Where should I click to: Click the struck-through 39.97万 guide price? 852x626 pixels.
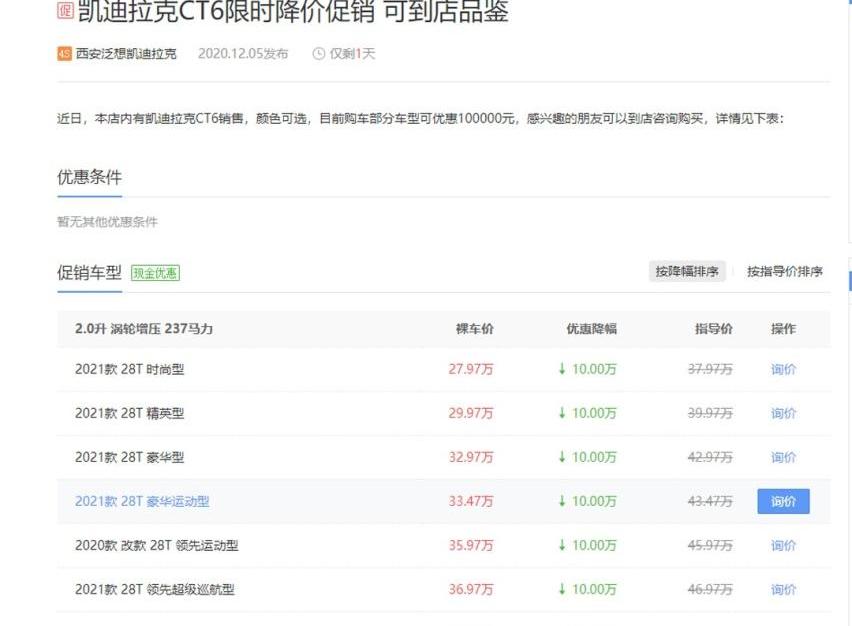click(x=710, y=414)
